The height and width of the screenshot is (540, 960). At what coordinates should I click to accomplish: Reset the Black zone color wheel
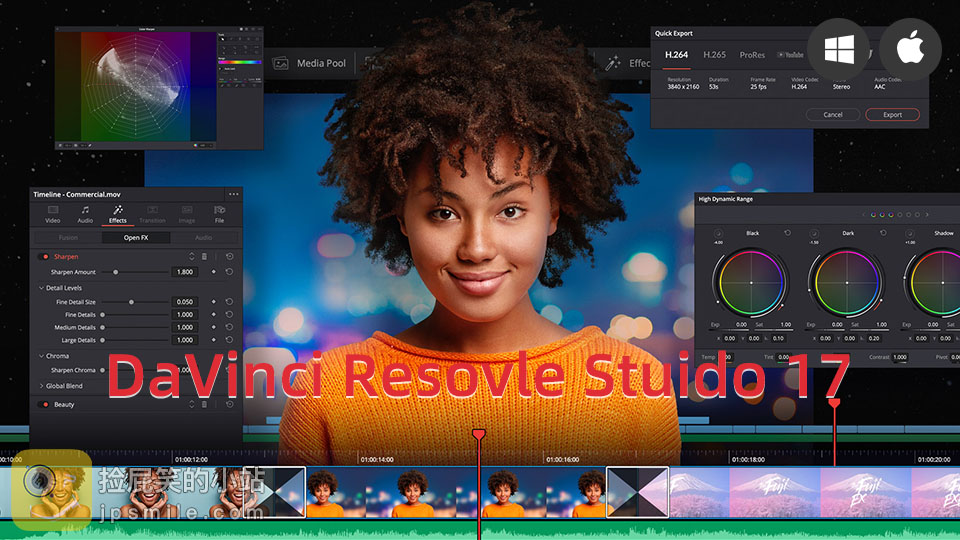787,233
